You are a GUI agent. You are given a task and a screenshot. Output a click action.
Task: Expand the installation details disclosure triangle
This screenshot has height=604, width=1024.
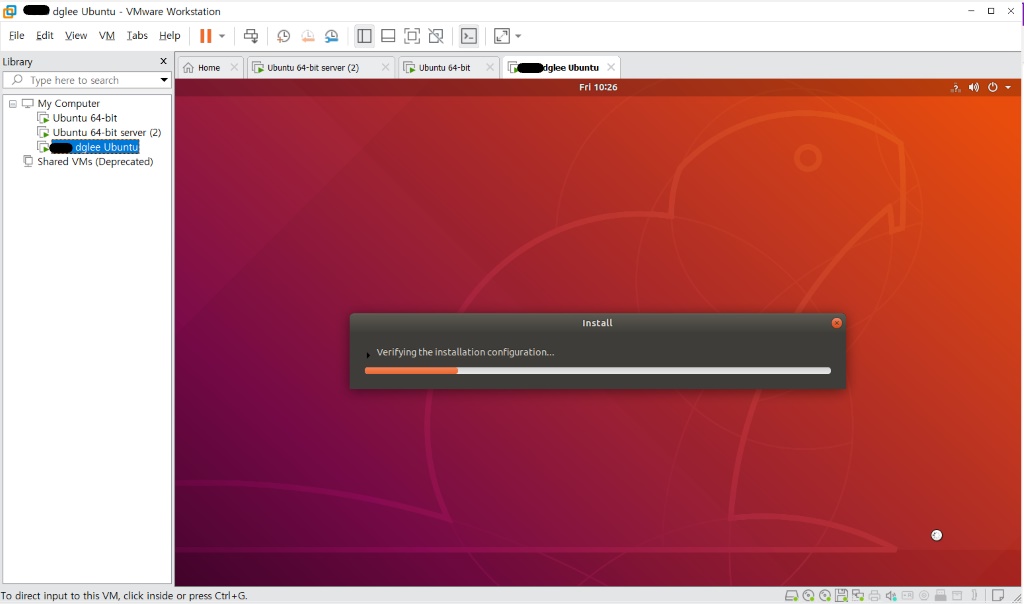(x=368, y=355)
